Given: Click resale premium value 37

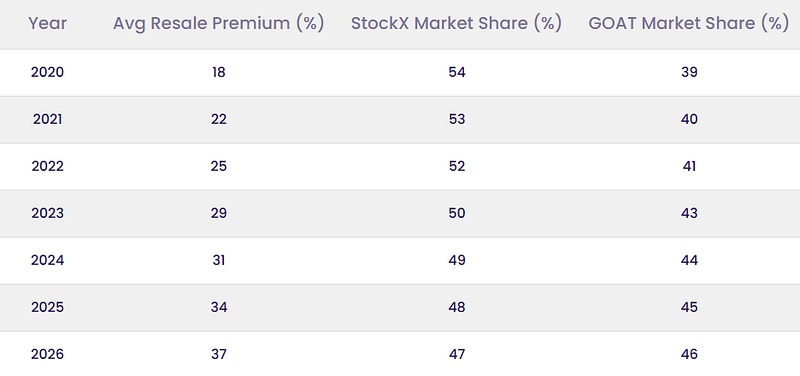Looking at the screenshot, I should tap(218, 355).
